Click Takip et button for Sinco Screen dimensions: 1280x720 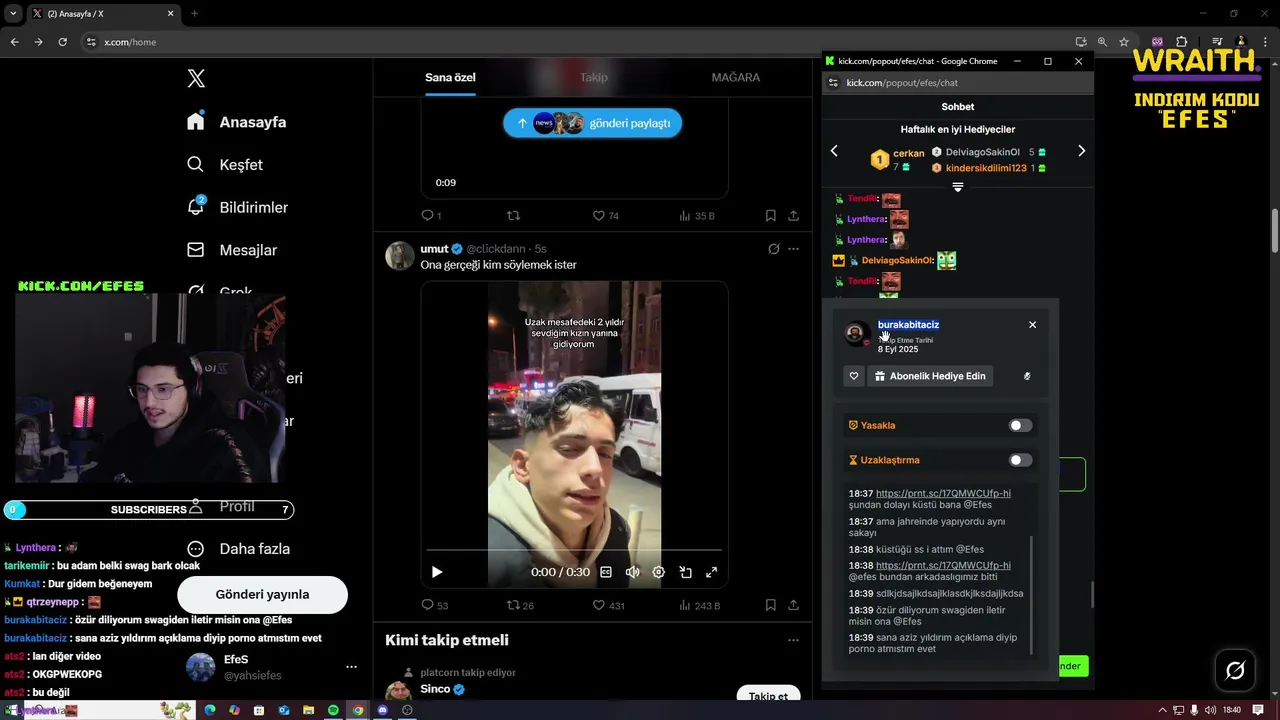(x=769, y=696)
